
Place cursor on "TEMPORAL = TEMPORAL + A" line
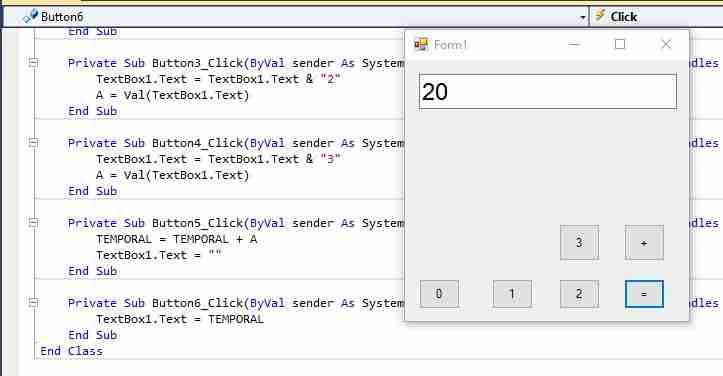coord(177,239)
